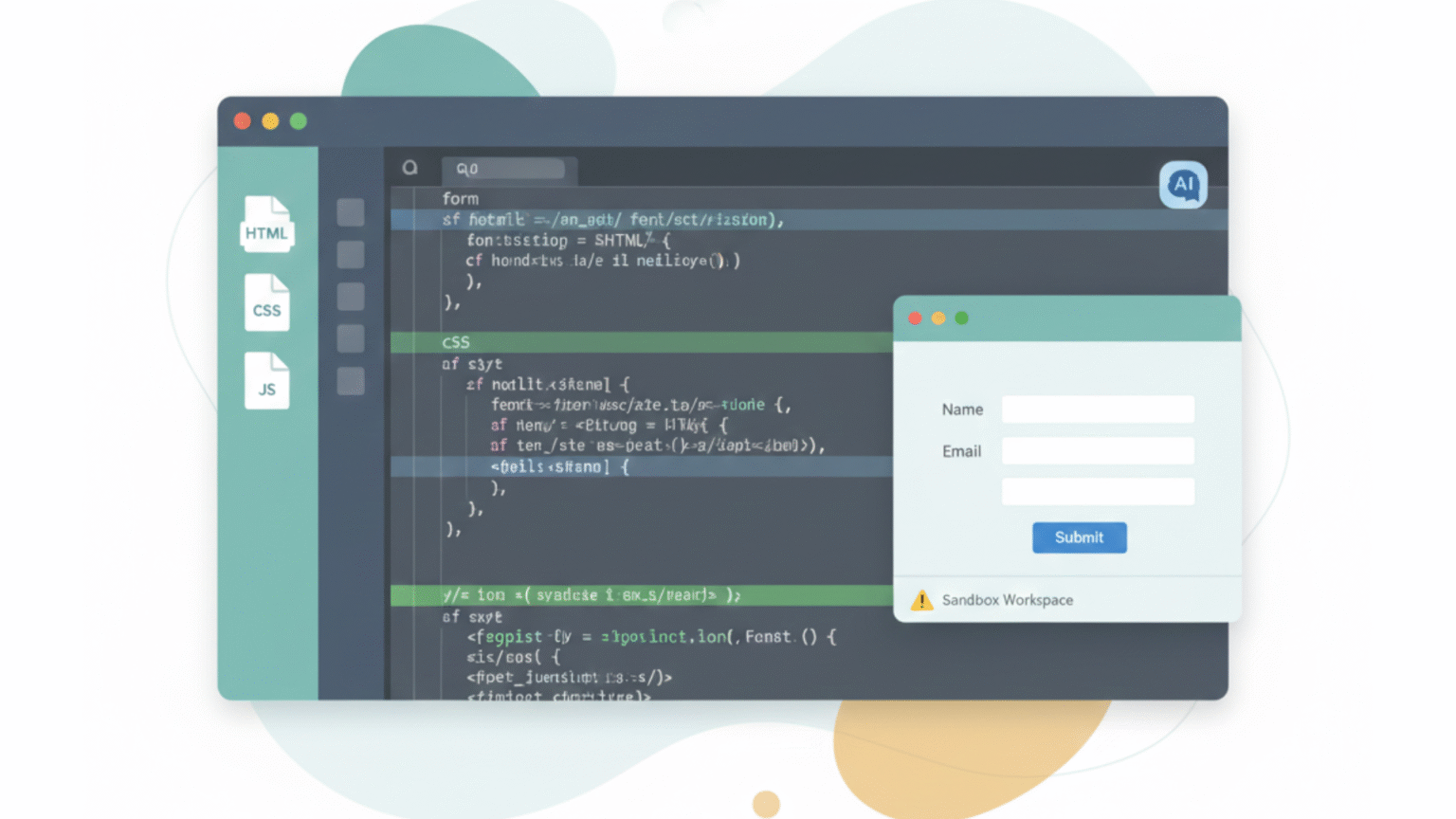Click the Name label in preview form

[x=962, y=409]
